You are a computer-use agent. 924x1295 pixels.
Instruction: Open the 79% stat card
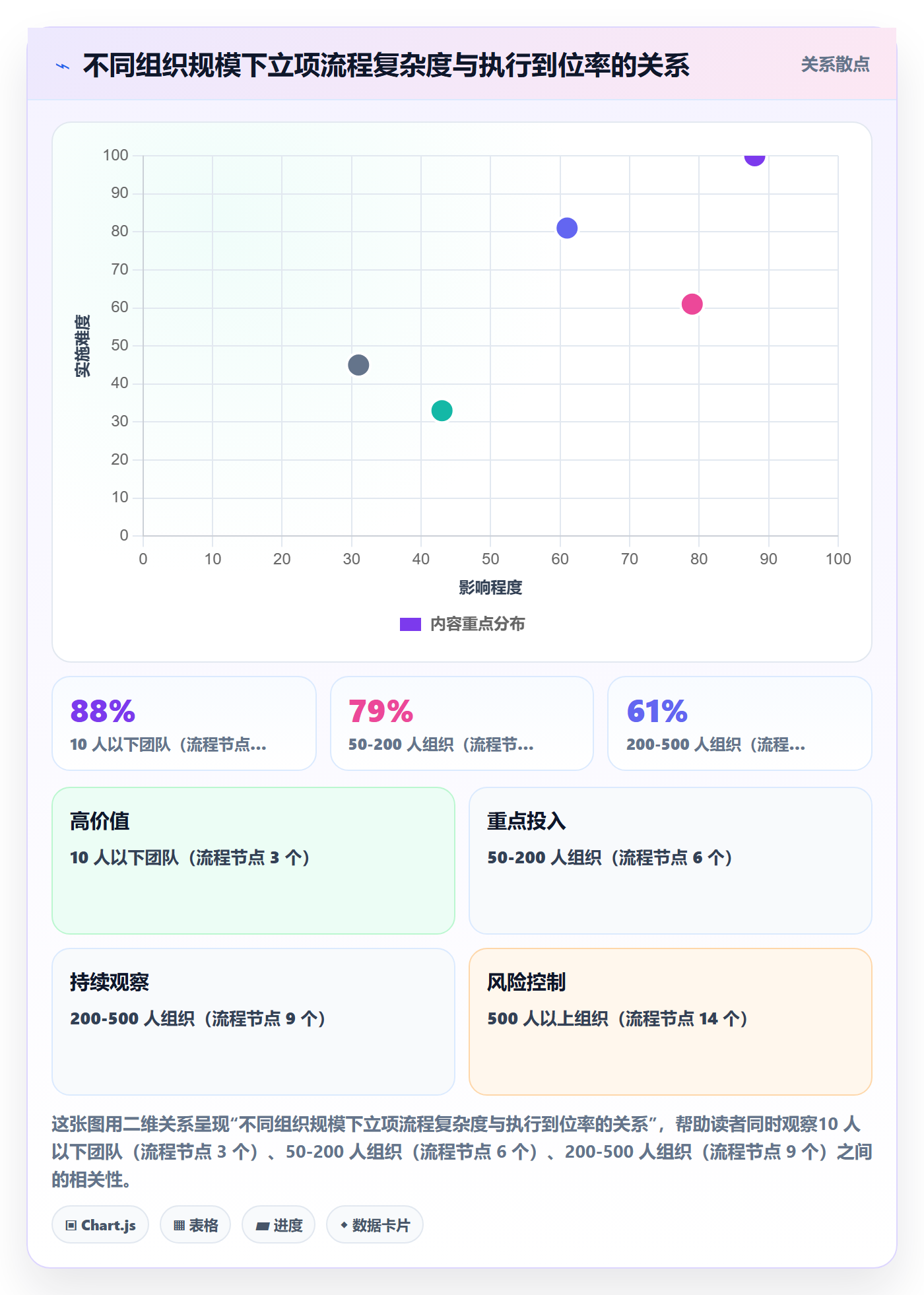(462, 723)
